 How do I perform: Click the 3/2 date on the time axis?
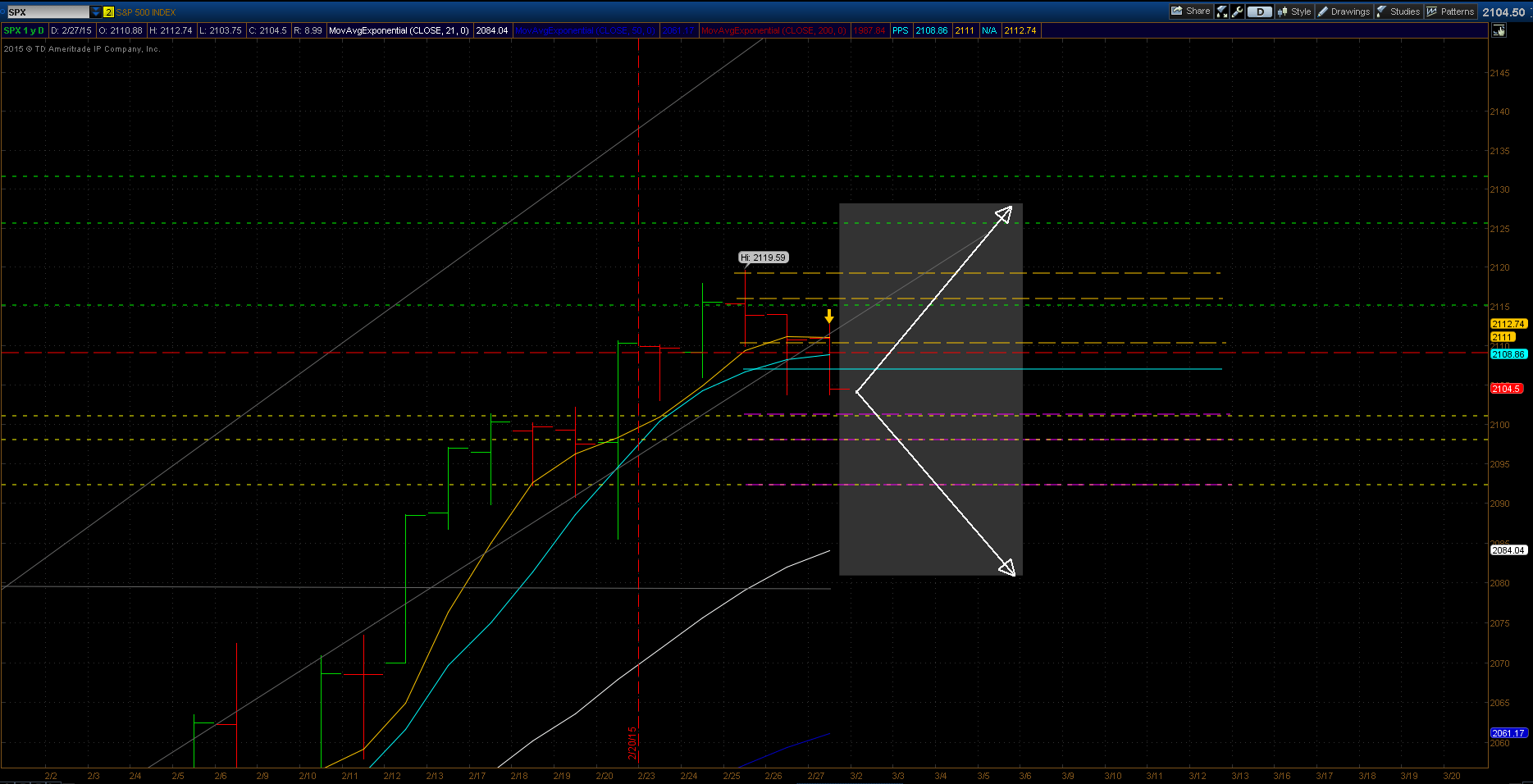(856, 776)
